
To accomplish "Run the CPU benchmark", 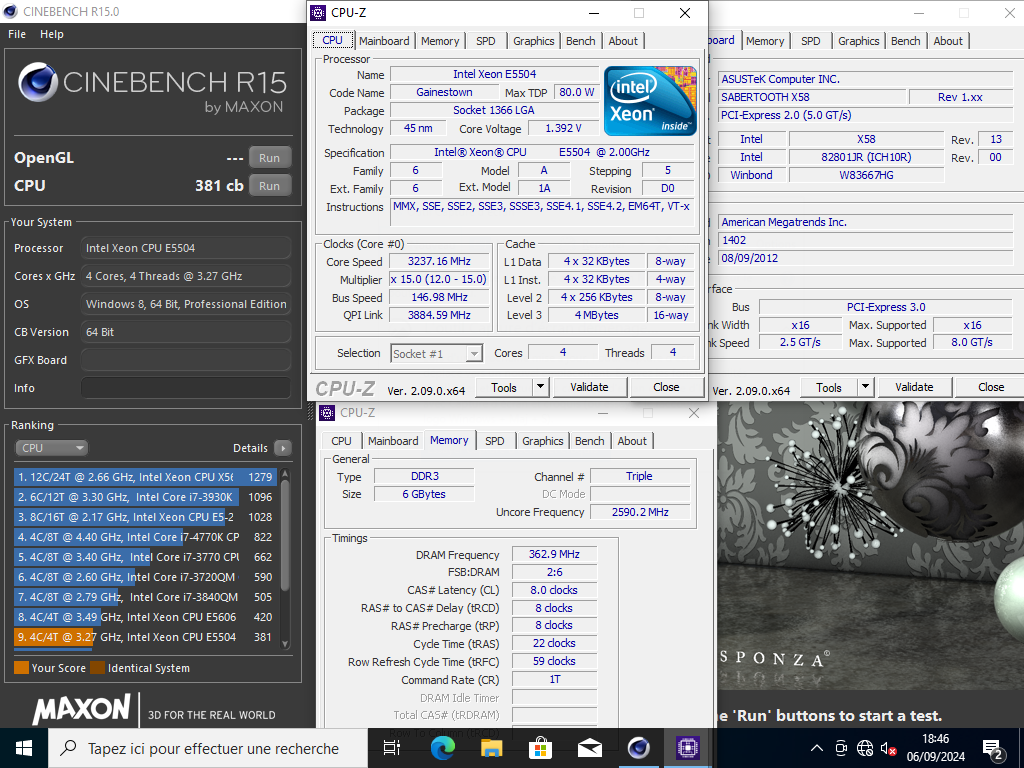I will (x=270, y=185).
